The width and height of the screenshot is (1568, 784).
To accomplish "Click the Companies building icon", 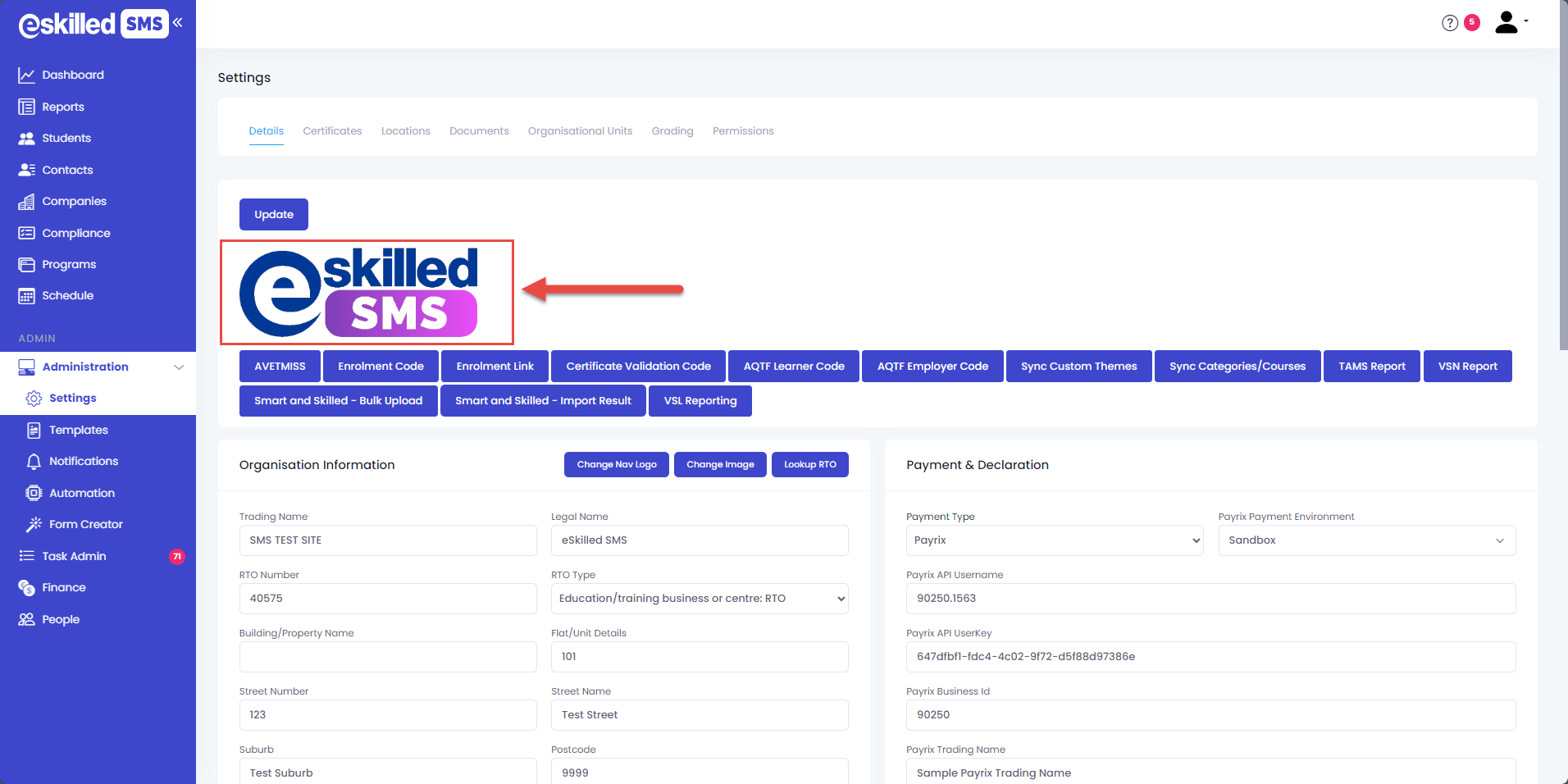I will click(x=26, y=202).
